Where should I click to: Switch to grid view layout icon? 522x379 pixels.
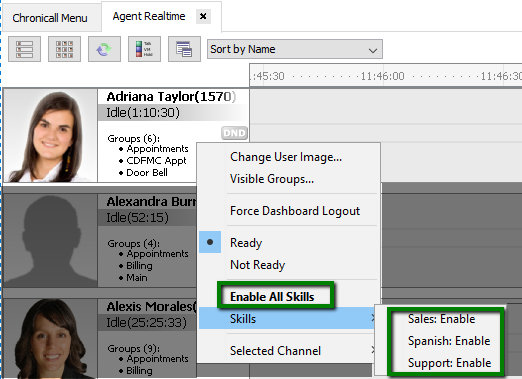point(64,49)
